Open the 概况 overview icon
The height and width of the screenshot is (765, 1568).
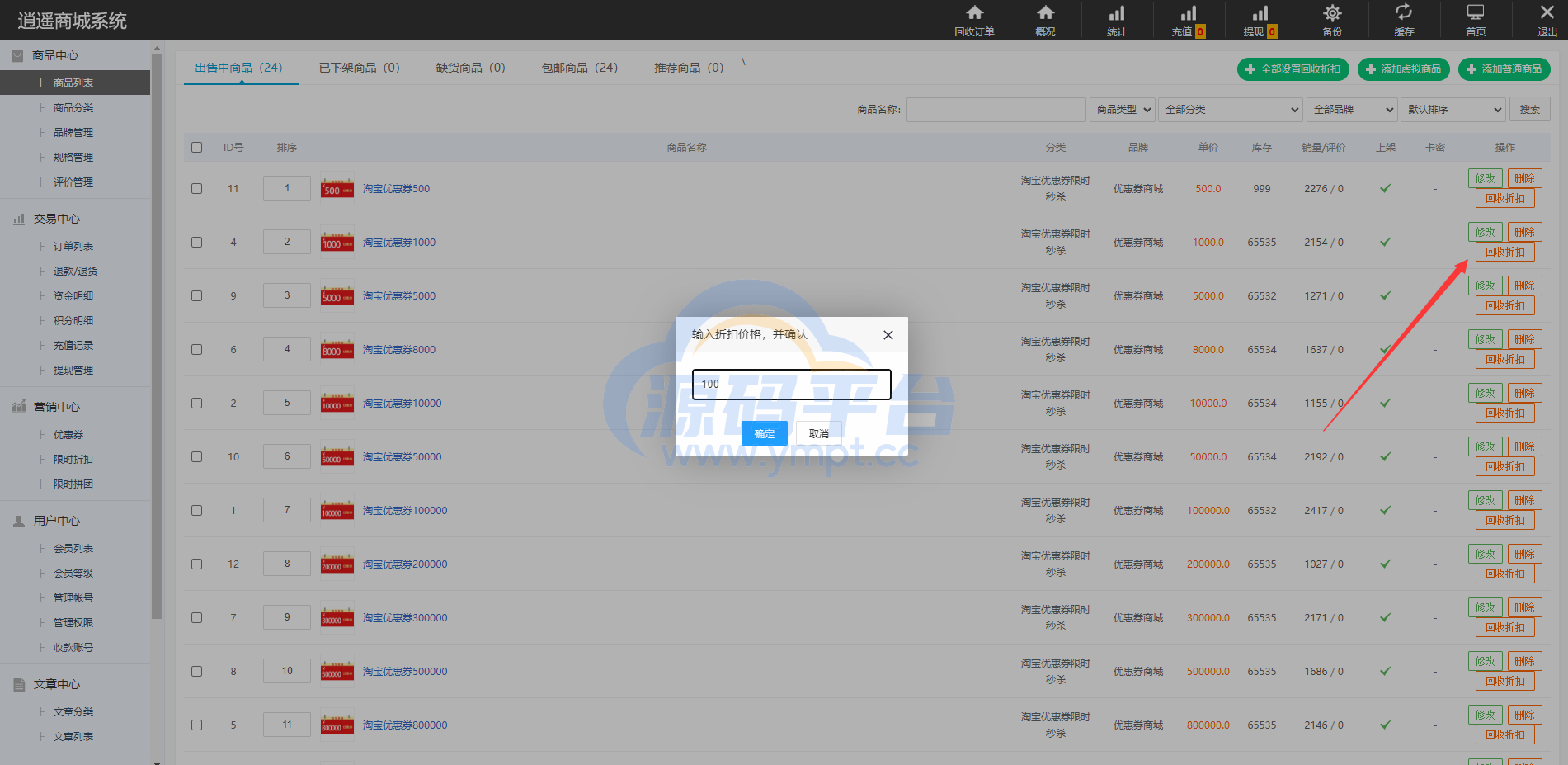click(x=1045, y=12)
